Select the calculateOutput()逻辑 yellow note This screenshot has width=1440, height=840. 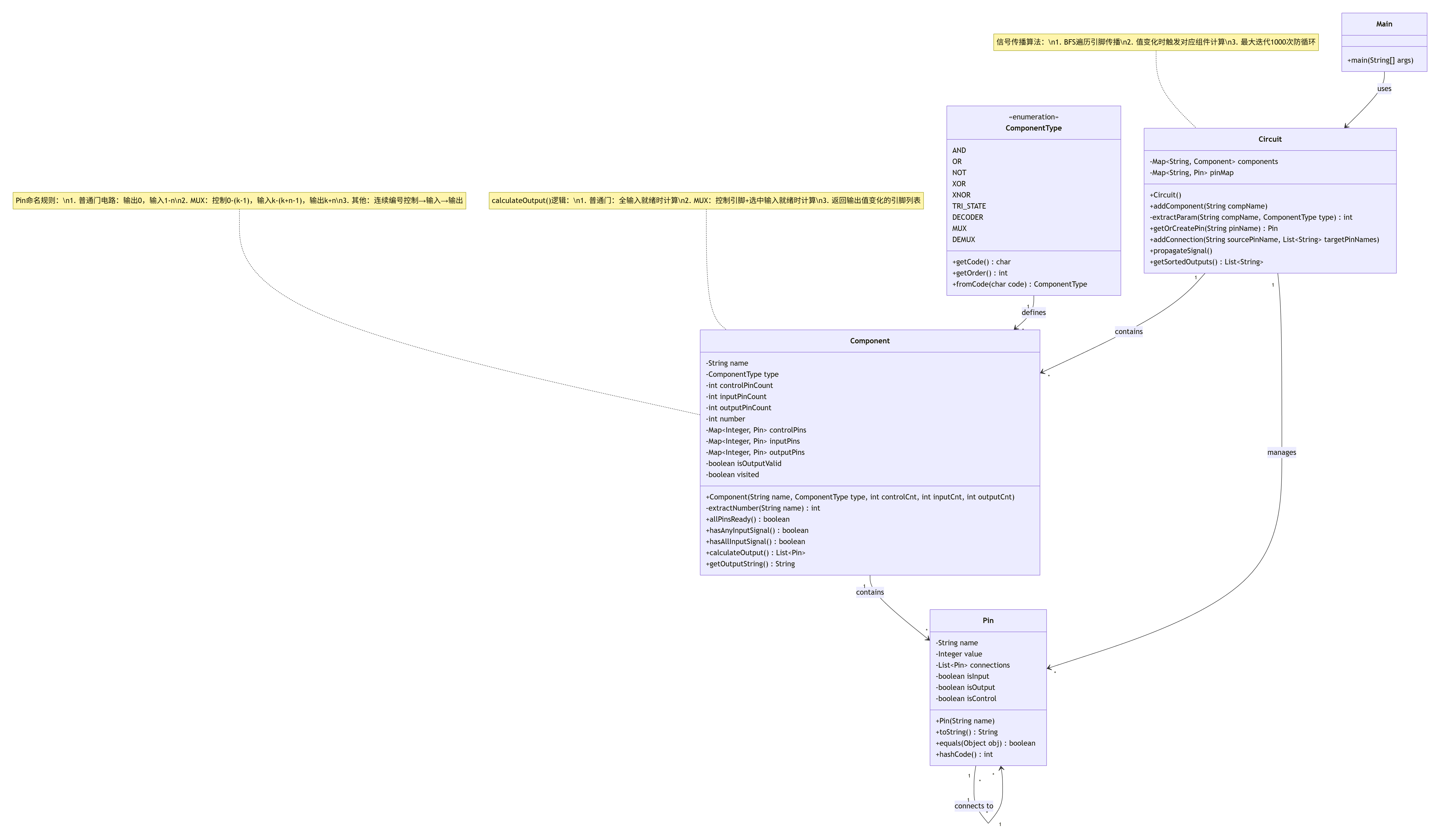tap(706, 200)
